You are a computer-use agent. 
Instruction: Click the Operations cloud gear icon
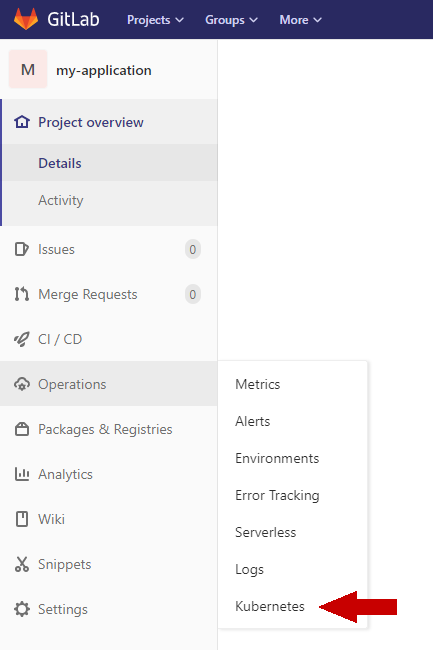pos(22,384)
